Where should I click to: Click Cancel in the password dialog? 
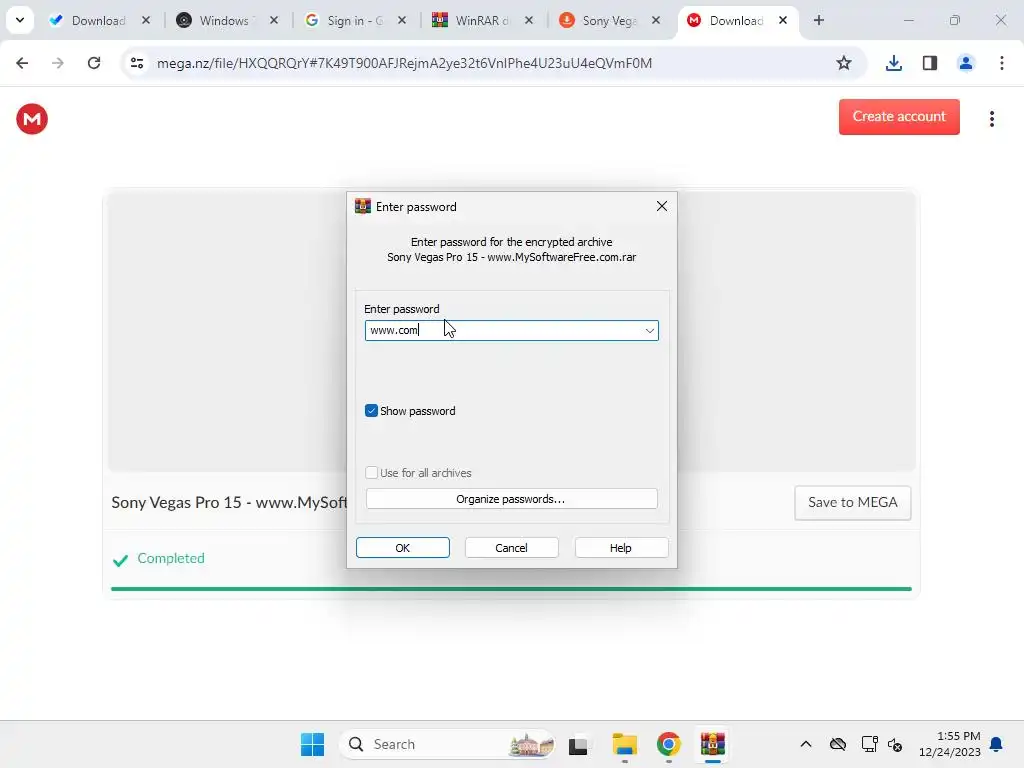coord(511,548)
